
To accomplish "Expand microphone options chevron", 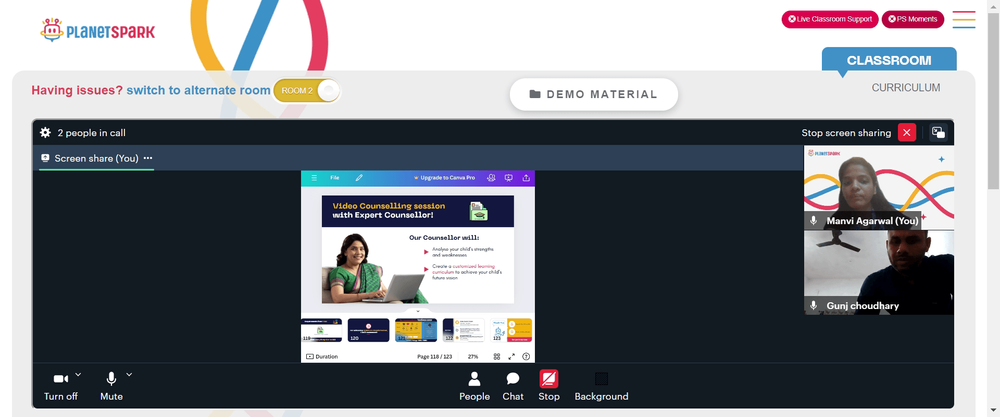I will coord(129,374).
